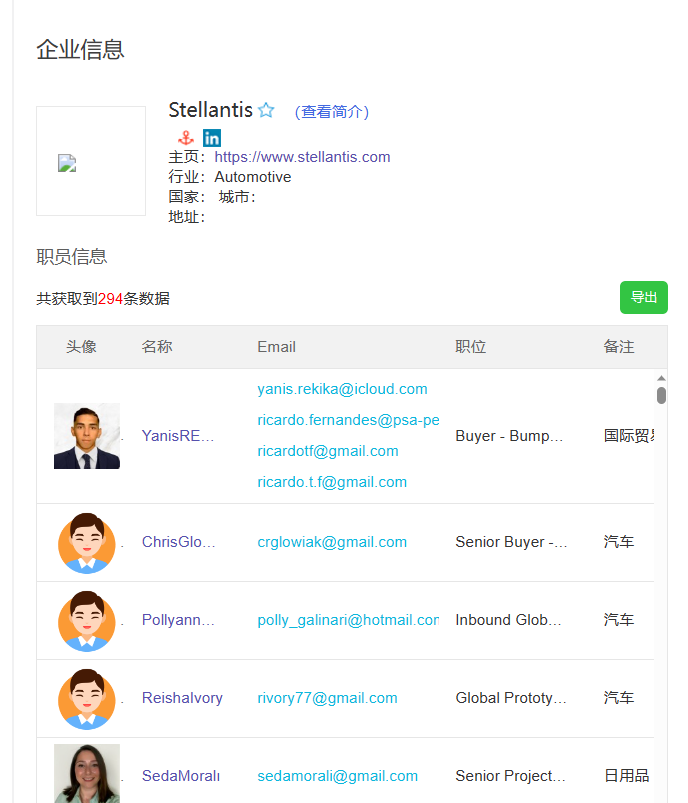Select the Buyer - Bump... position cell
Image resolution: width=688 pixels, height=803 pixels.
(509, 436)
